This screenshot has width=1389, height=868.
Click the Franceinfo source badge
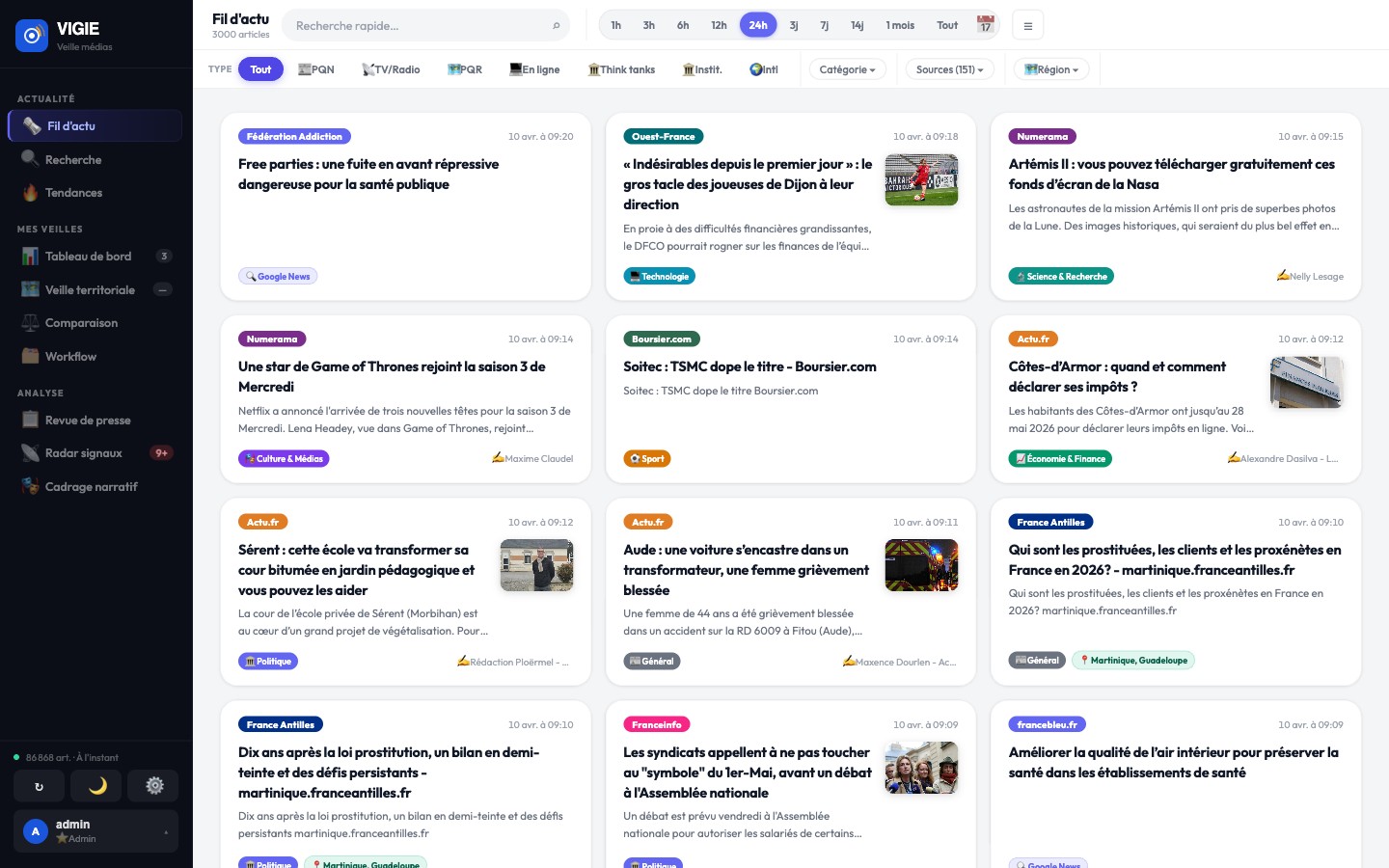click(657, 725)
